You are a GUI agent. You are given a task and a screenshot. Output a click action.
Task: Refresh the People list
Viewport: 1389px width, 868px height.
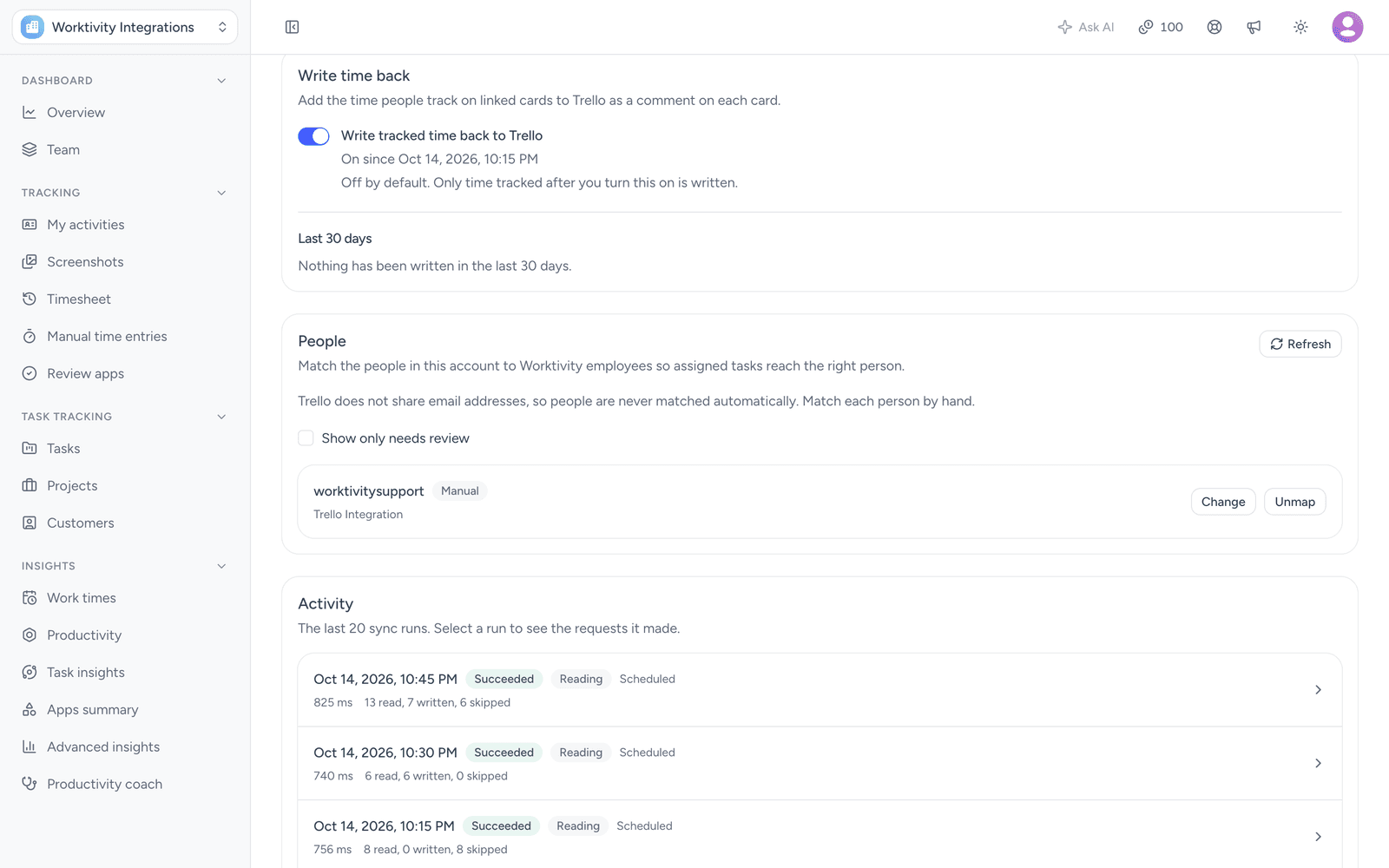1300,344
